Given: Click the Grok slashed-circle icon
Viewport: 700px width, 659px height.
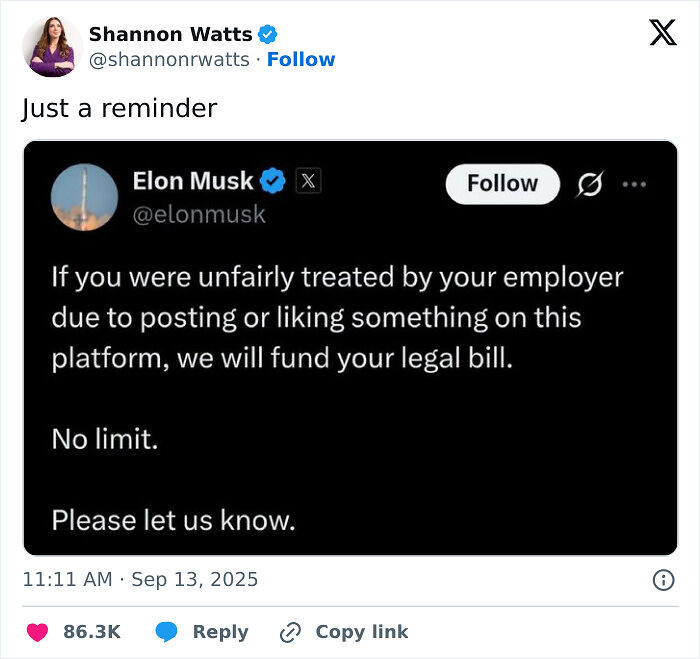Looking at the screenshot, I should point(590,184).
